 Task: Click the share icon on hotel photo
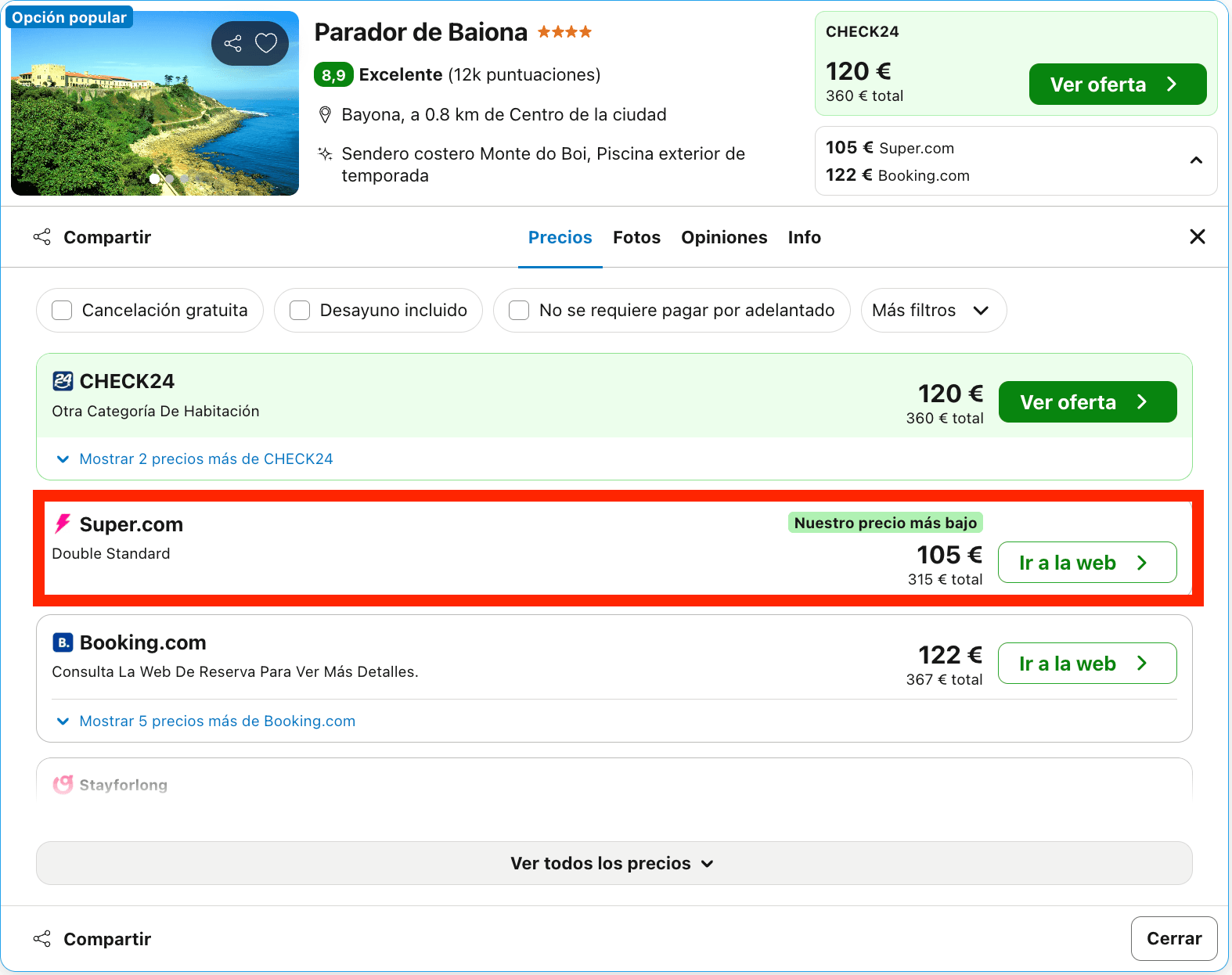233,43
